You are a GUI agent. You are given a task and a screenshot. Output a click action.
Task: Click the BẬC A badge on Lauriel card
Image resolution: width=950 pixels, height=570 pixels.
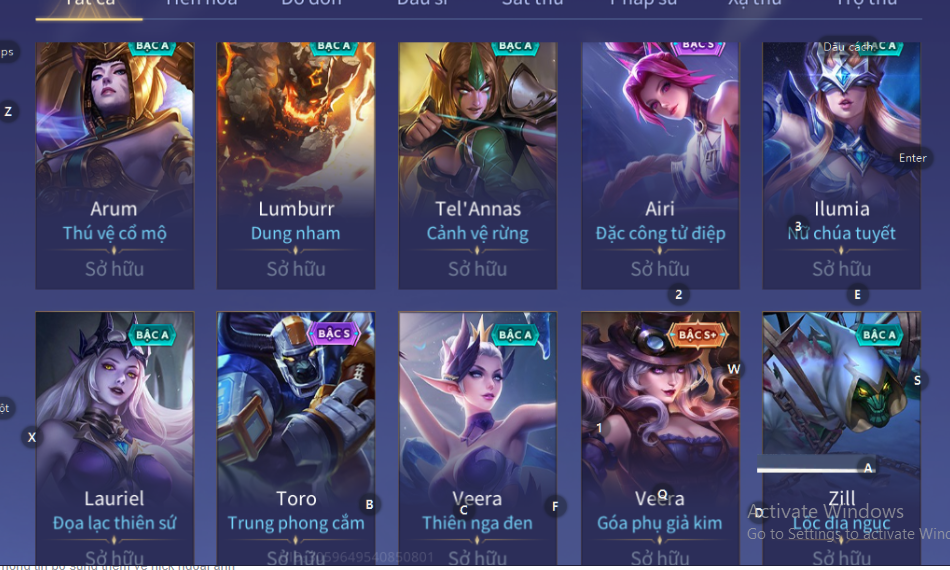point(152,334)
